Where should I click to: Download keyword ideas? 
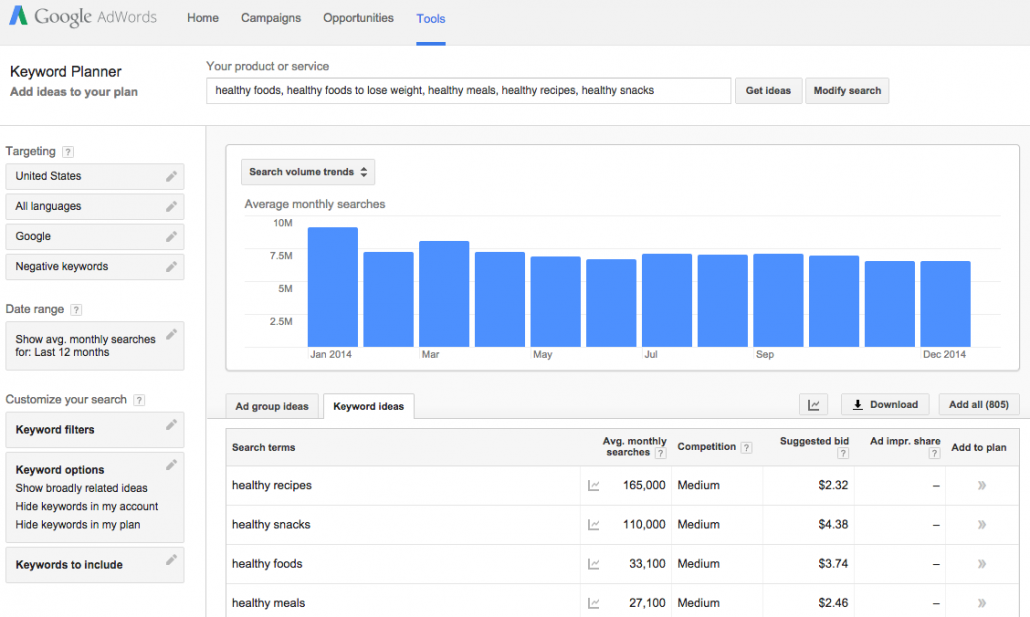point(885,405)
